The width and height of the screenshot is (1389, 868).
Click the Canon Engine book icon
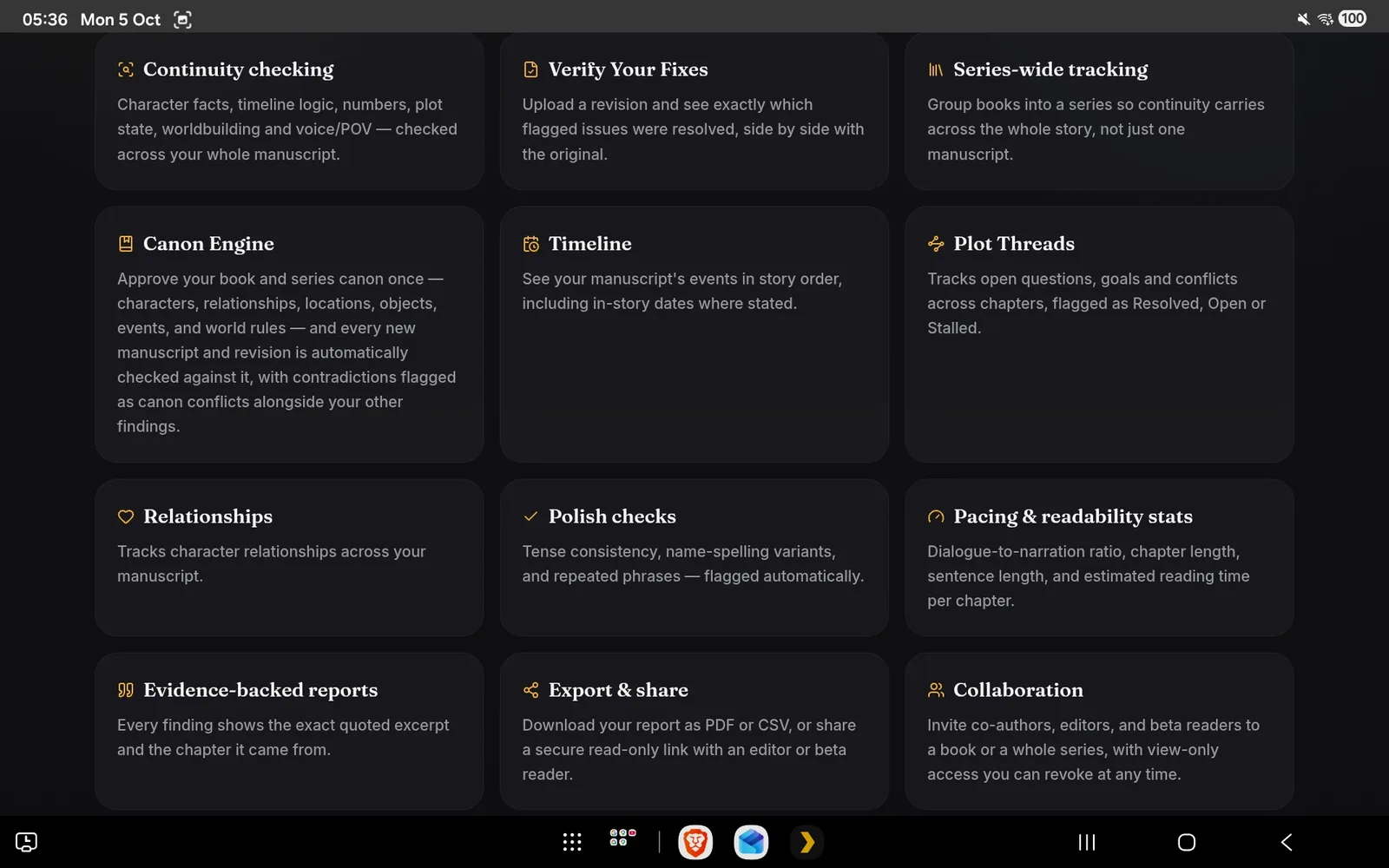click(x=126, y=244)
